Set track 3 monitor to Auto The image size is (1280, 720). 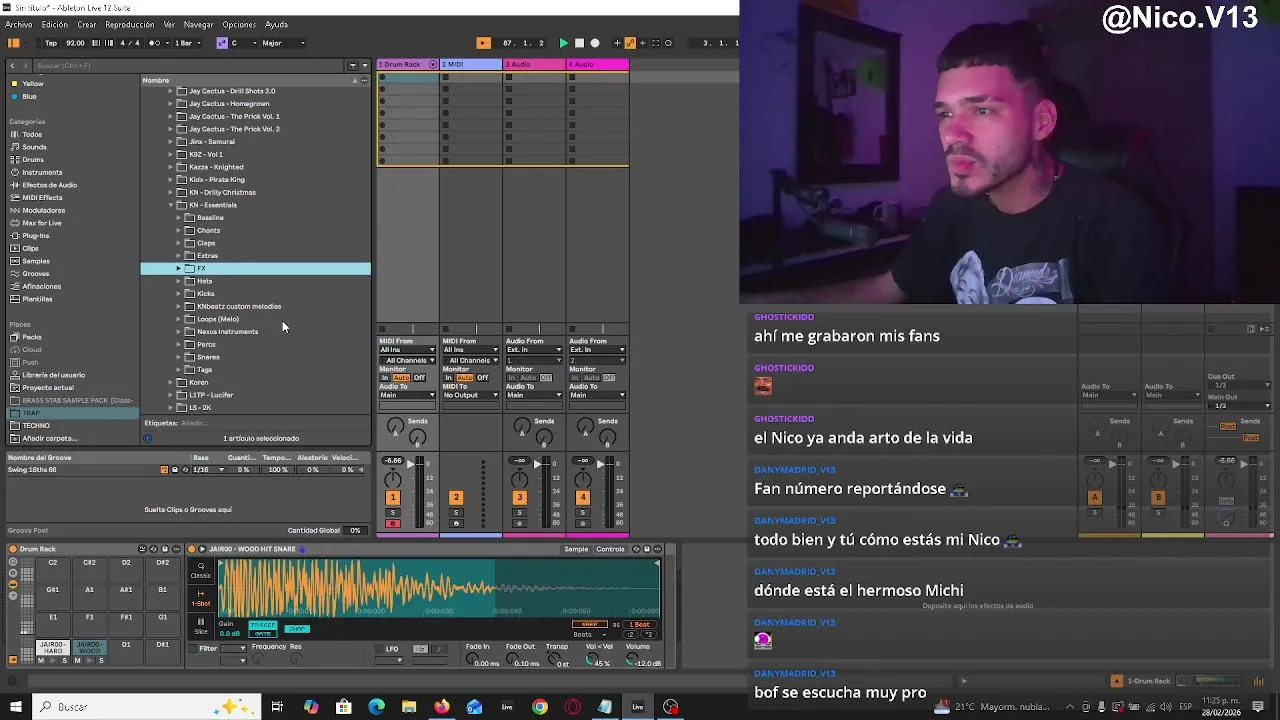pyautogui.click(x=529, y=378)
